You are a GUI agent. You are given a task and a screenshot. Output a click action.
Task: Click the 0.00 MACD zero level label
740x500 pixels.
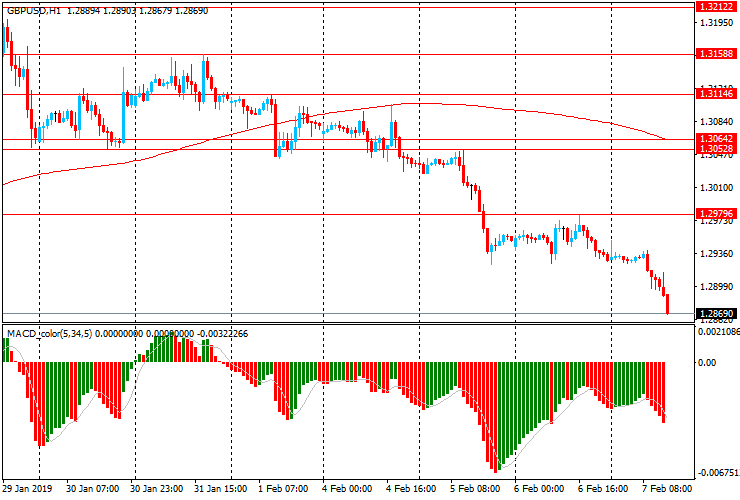(x=707, y=363)
